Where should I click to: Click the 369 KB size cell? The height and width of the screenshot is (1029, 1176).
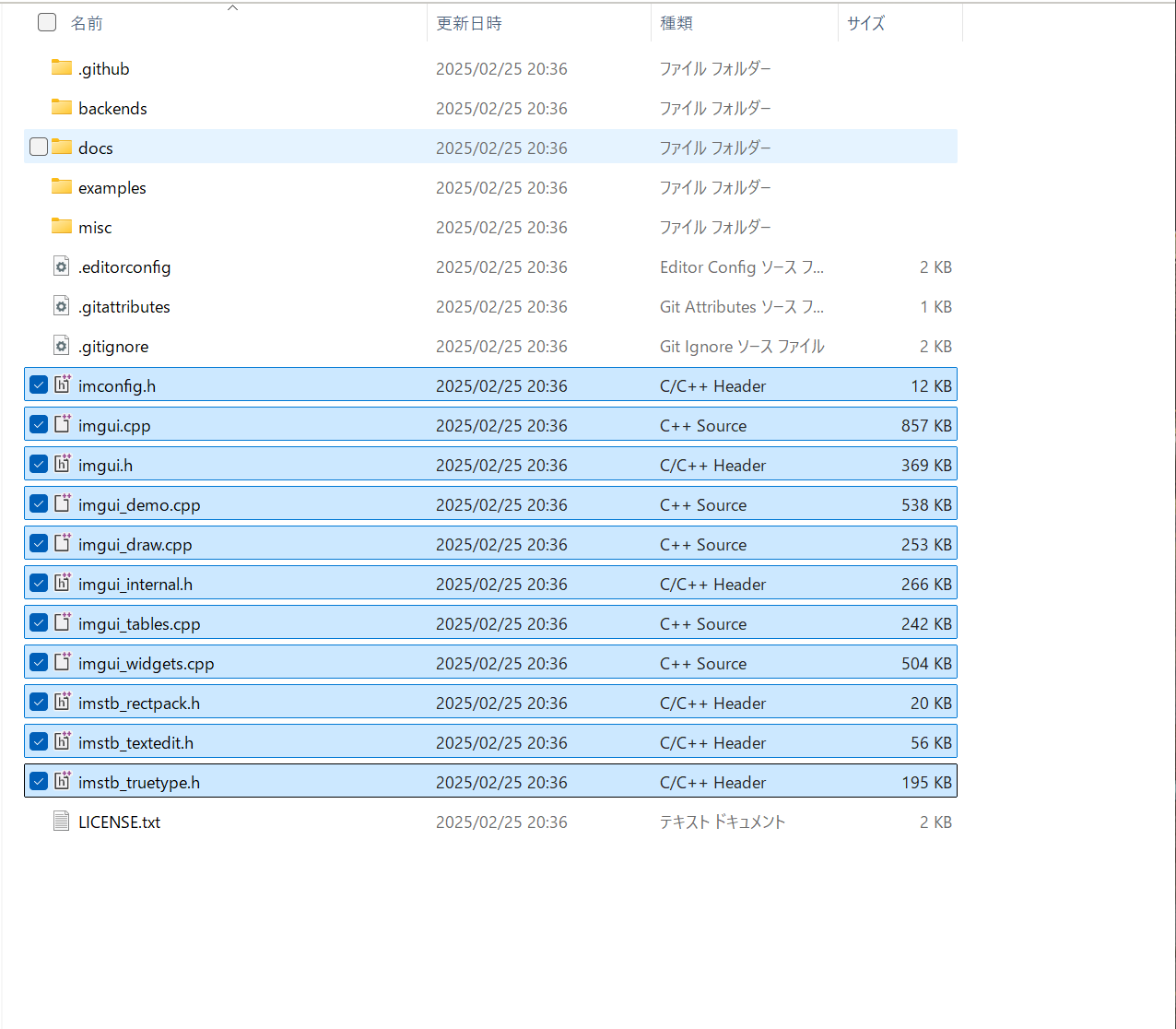(x=926, y=466)
